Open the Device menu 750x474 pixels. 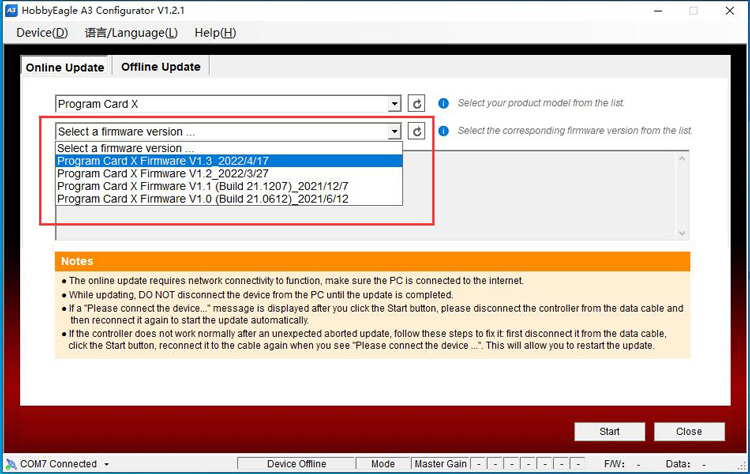tap(42, 33)
